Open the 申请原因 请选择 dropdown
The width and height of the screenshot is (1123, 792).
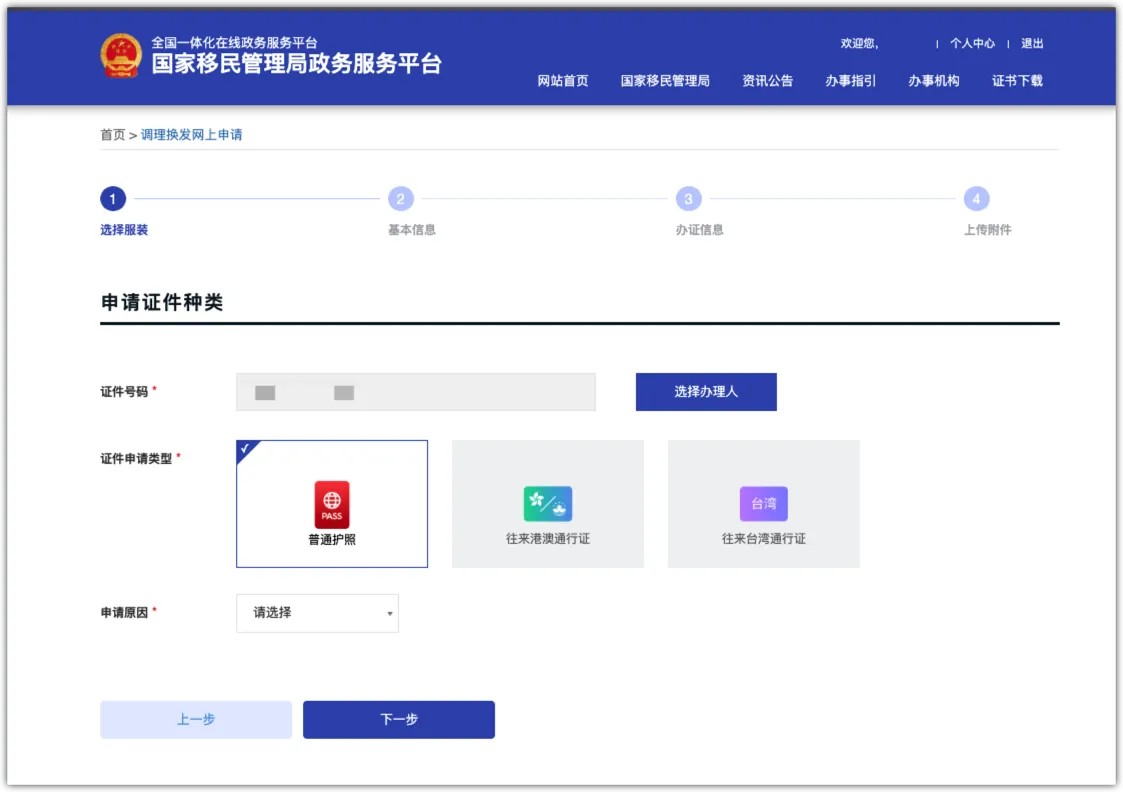pyautogui.click(x=317, y=613)
